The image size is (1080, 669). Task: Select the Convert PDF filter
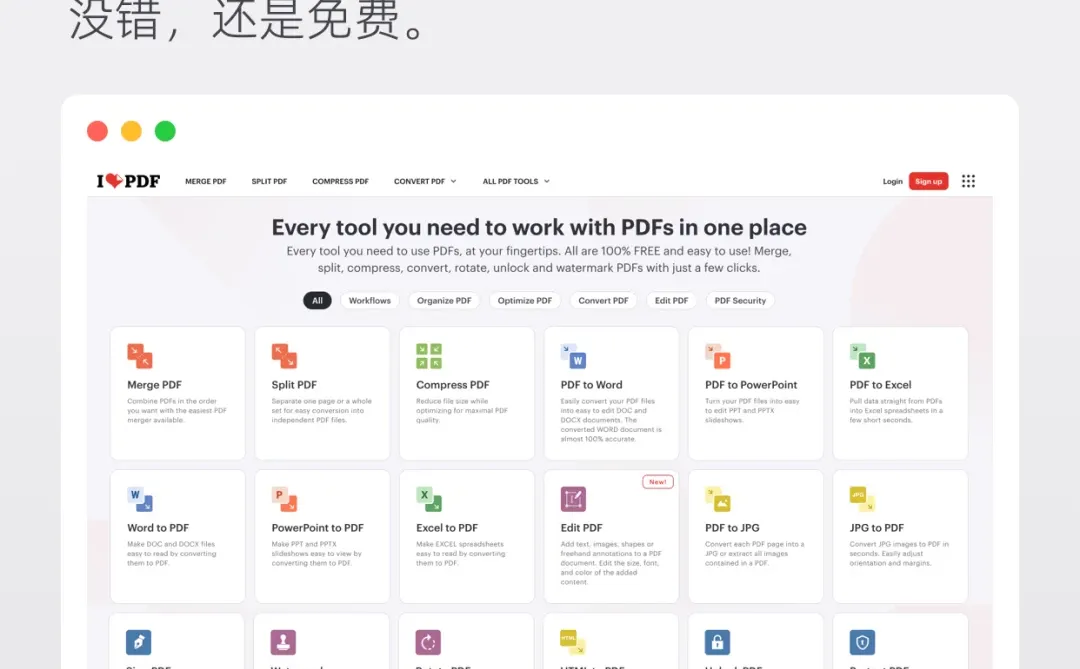(603, 300)
